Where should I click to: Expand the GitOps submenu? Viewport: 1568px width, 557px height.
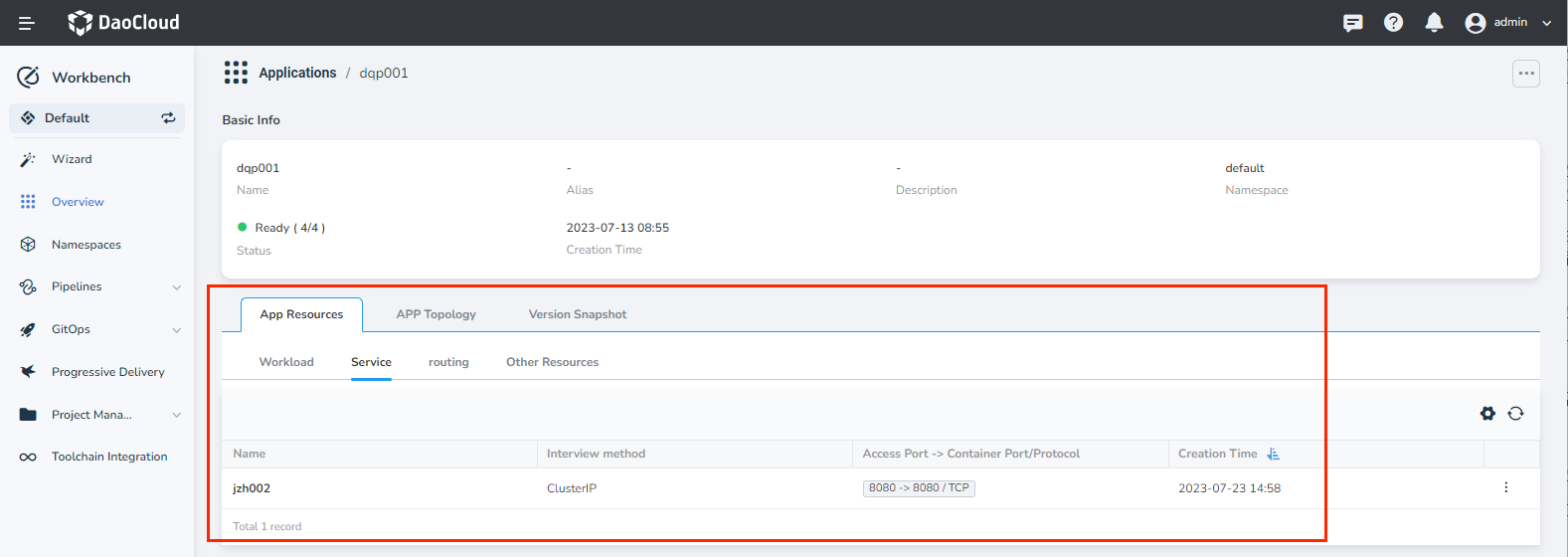176,330
